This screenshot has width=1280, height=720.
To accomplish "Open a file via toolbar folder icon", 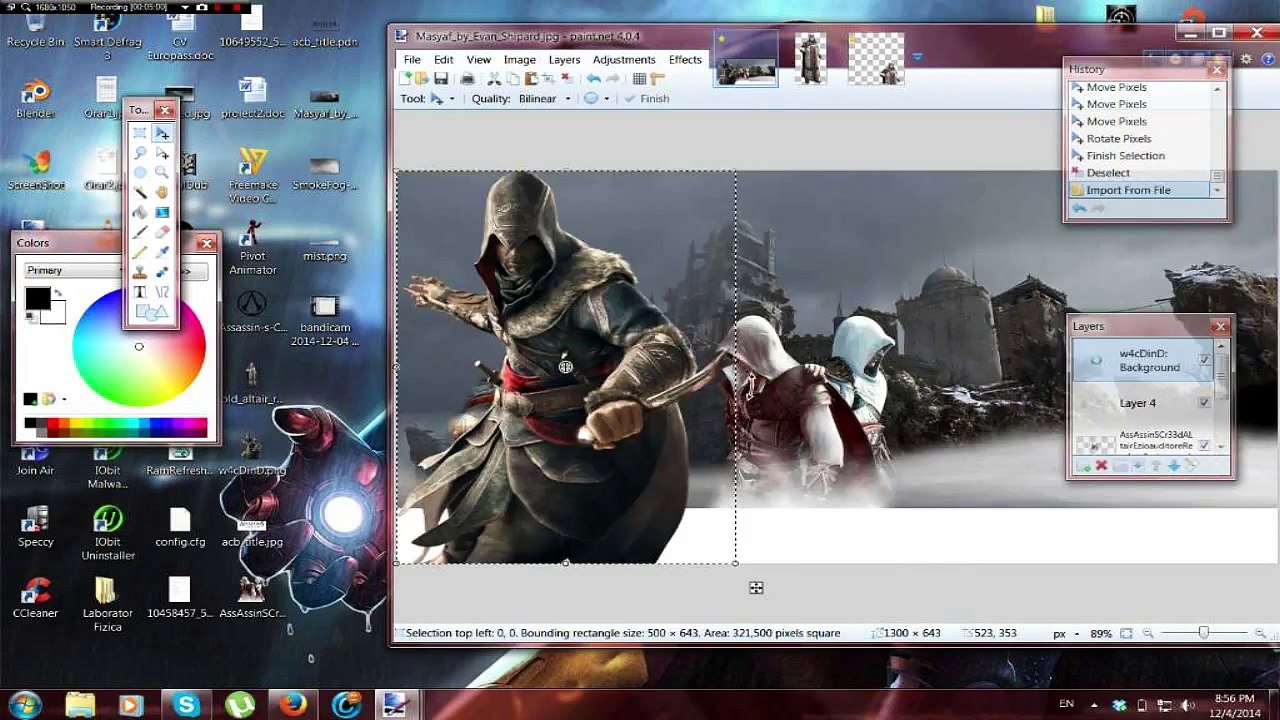I will click(x=422, y=79).
